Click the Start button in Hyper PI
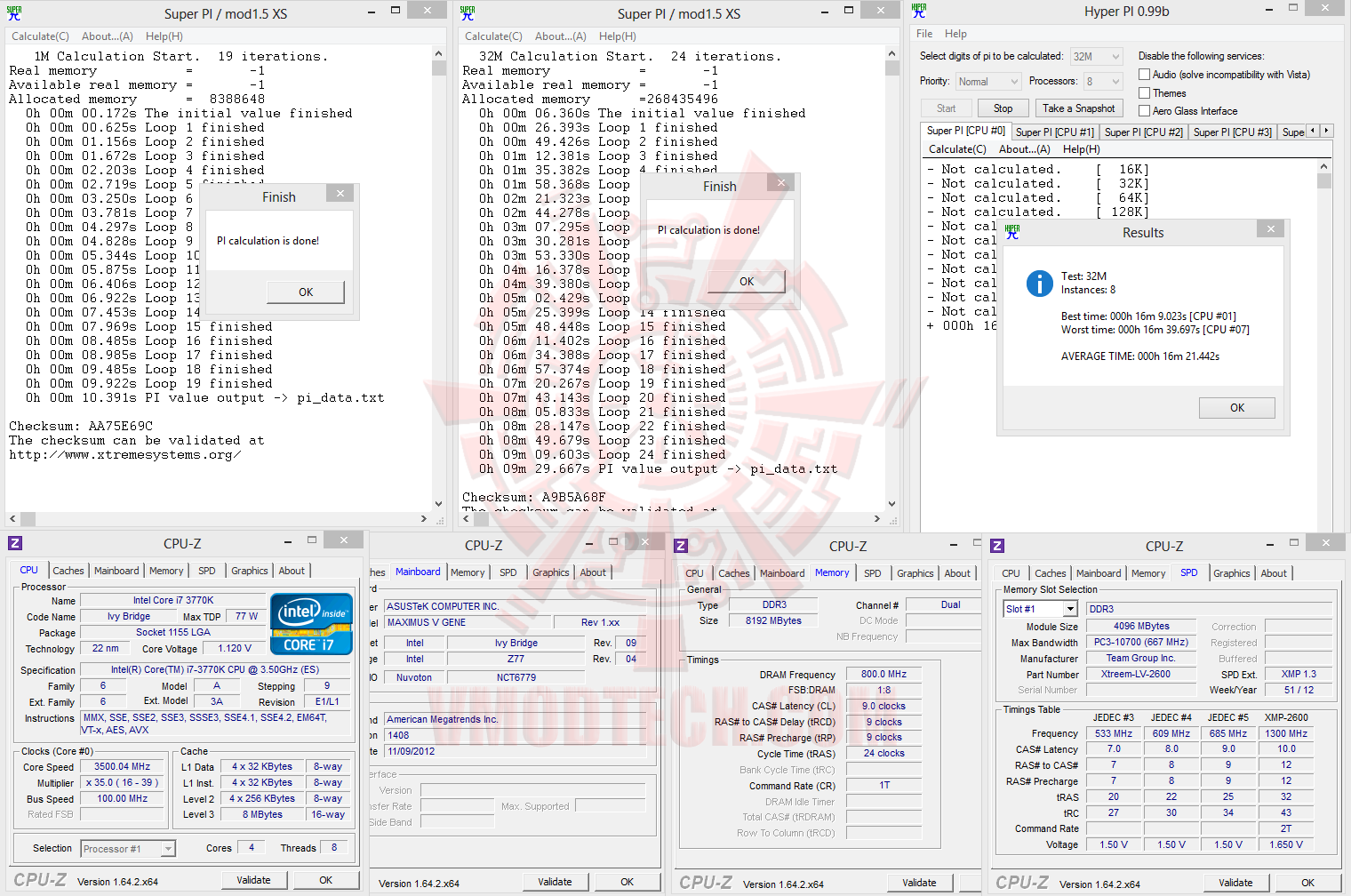 coord(947,108)
